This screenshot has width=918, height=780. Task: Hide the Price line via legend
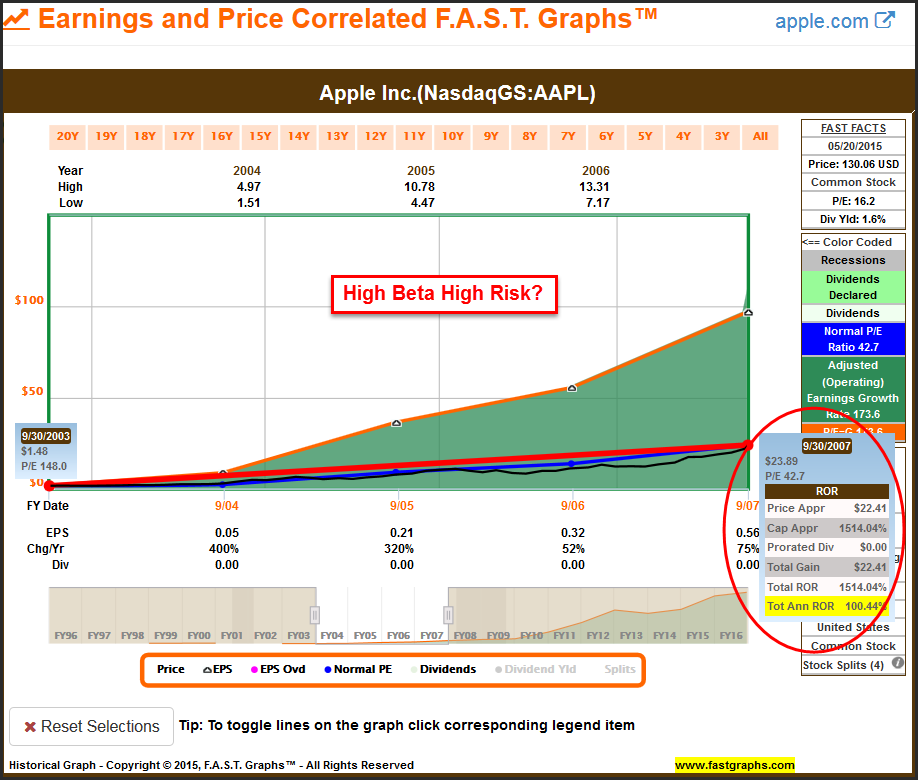(x=170, y=669)
